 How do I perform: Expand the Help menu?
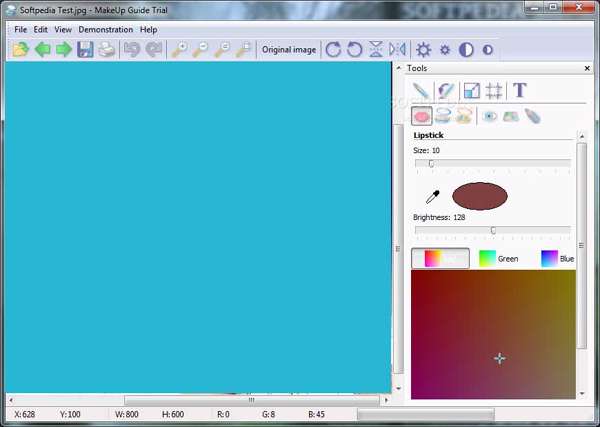click(148, 30)
